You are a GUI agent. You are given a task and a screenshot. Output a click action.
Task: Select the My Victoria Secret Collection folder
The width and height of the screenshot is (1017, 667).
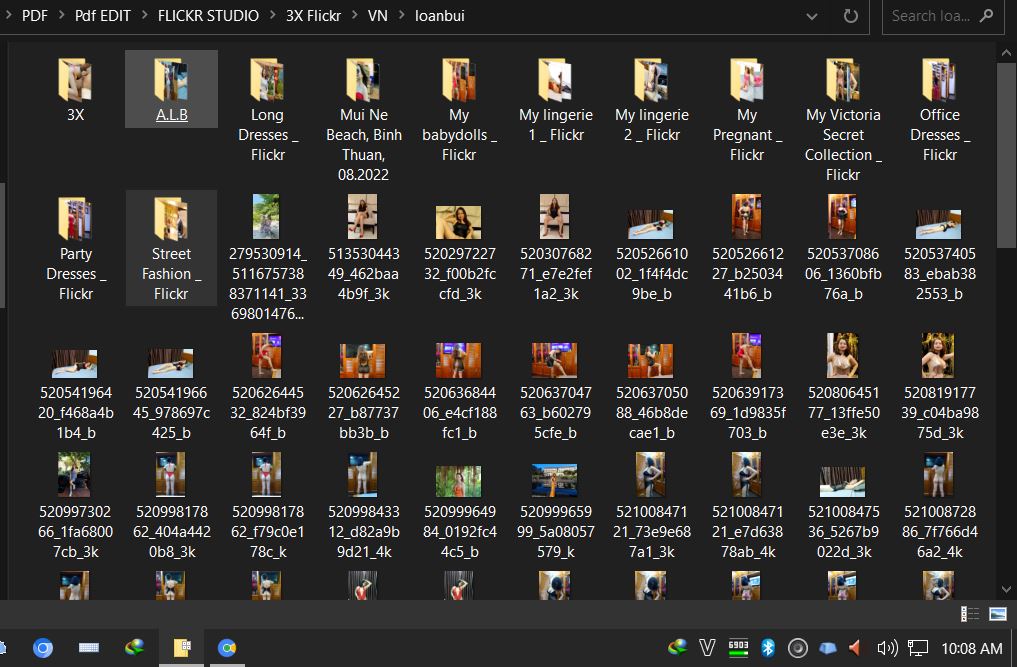[843, 119]
